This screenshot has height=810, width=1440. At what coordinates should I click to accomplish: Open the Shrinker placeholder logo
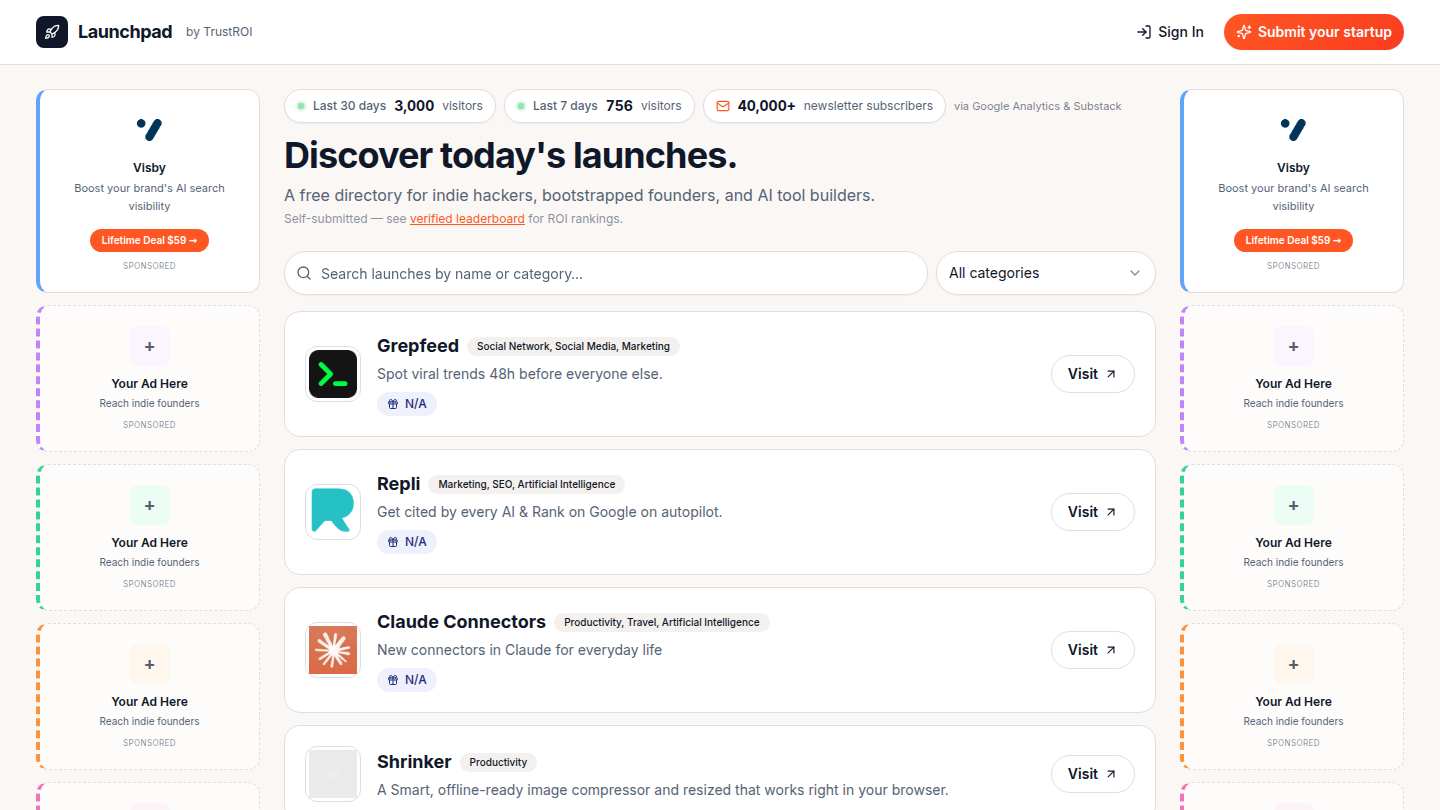[x=333, y=774]
